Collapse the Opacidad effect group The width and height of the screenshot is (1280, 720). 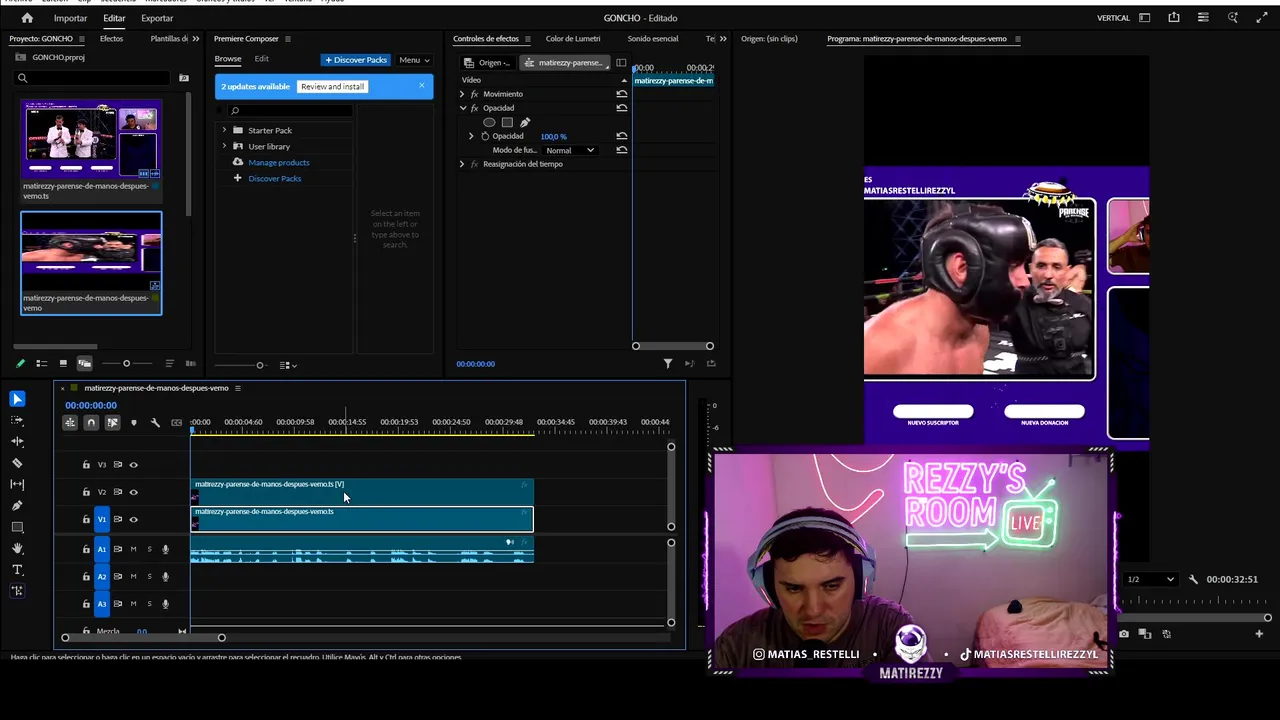pos(462,108)
